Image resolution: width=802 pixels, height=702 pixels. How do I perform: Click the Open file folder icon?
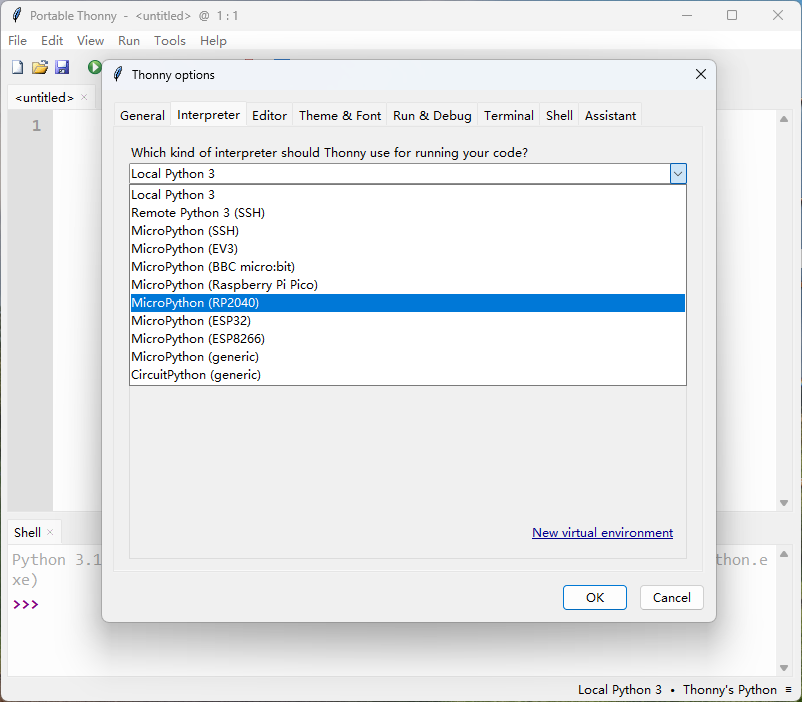(x=39, y=67)
